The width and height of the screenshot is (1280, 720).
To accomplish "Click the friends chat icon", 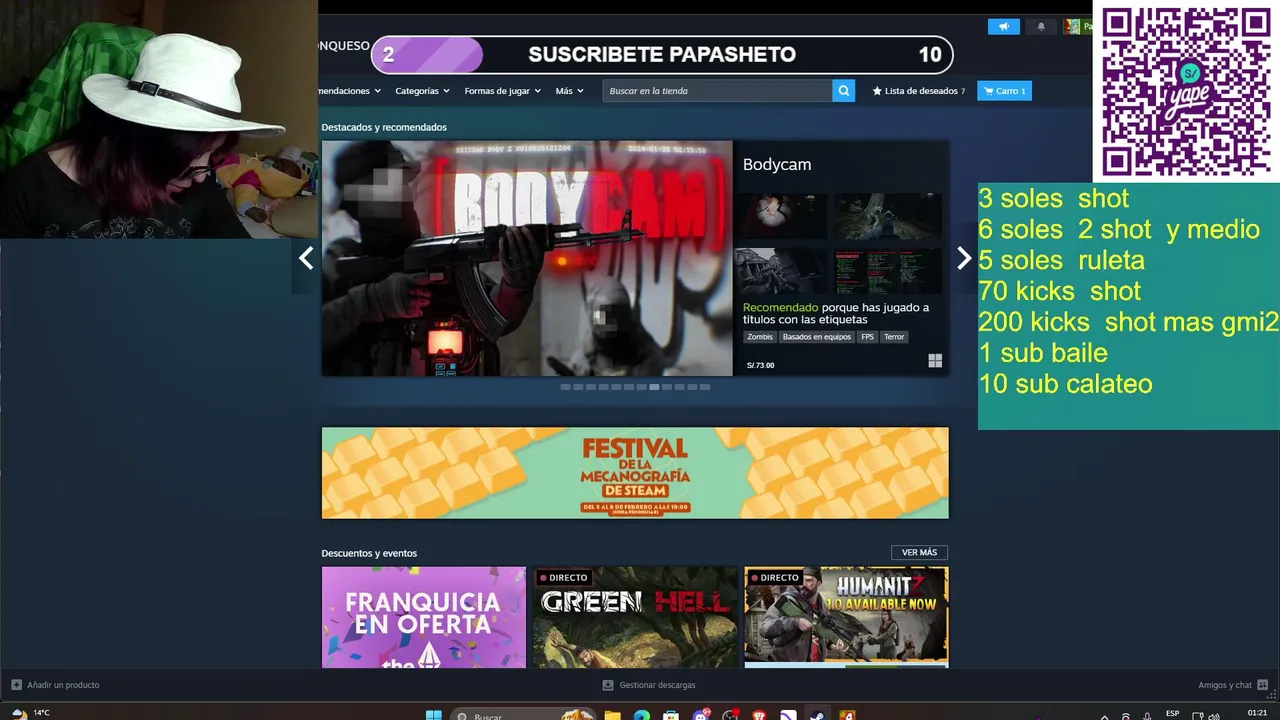I will pos(1262,685).
